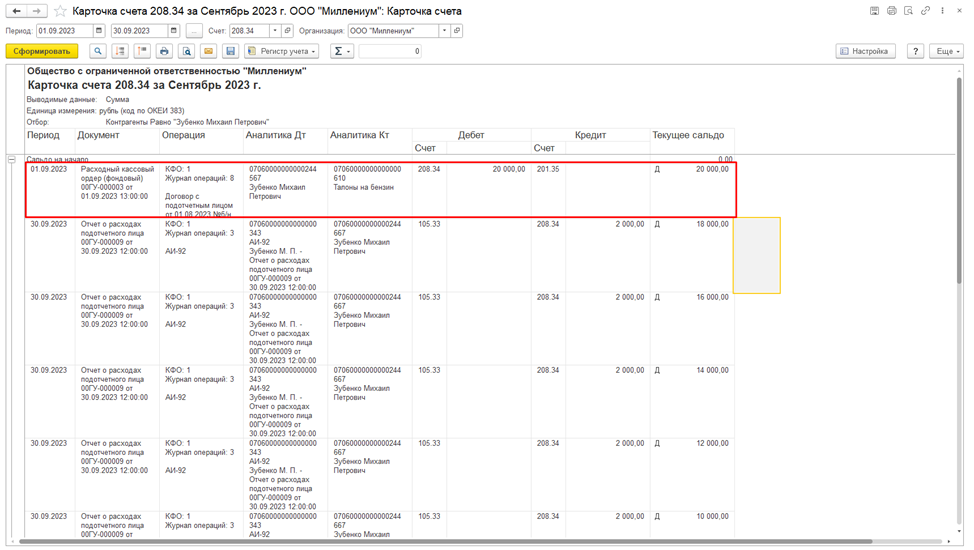Click the sum result field showing 0
This screenshot has width=974, height=550.
click(390, 51)
